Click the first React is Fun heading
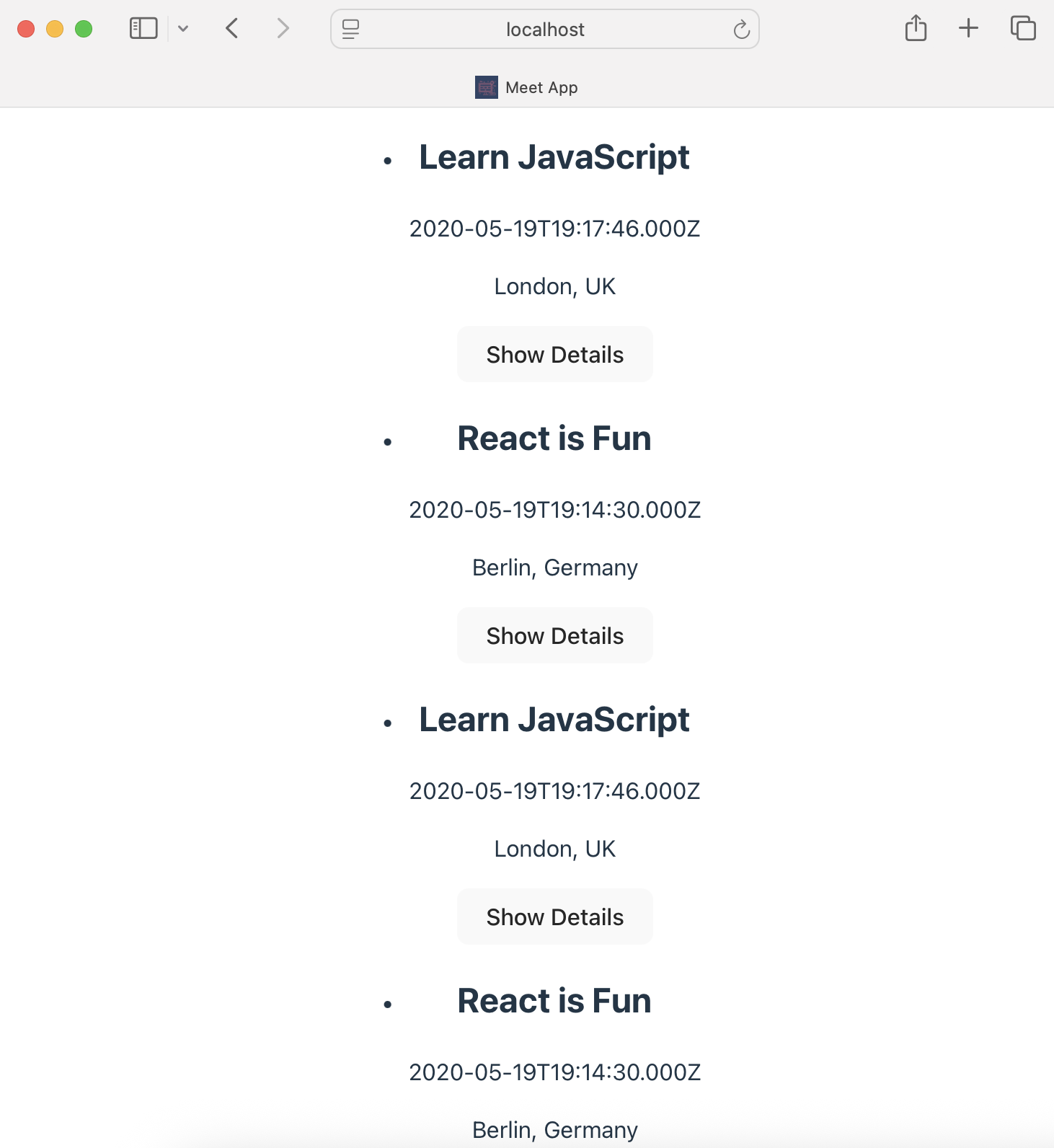Image resolution: width=1054 pixels, height=1148 pixels. coord(554,438)
